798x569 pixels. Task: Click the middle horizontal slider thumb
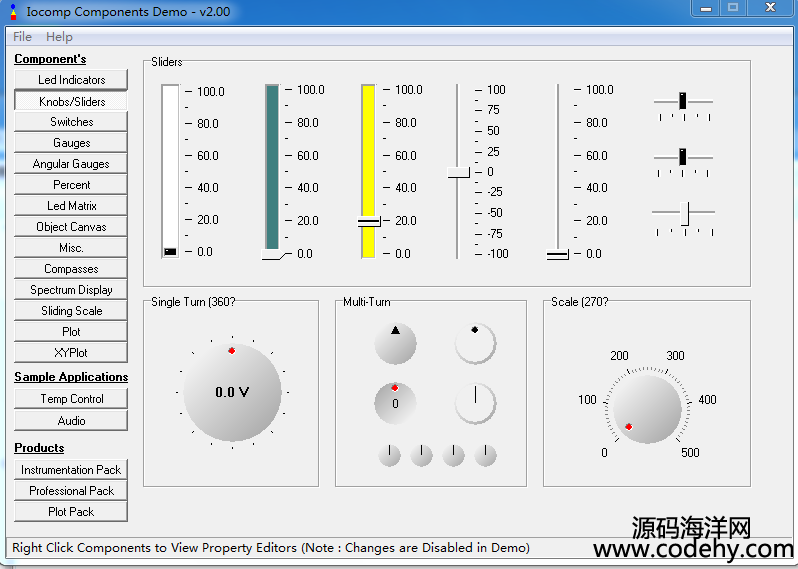point(682,157)
